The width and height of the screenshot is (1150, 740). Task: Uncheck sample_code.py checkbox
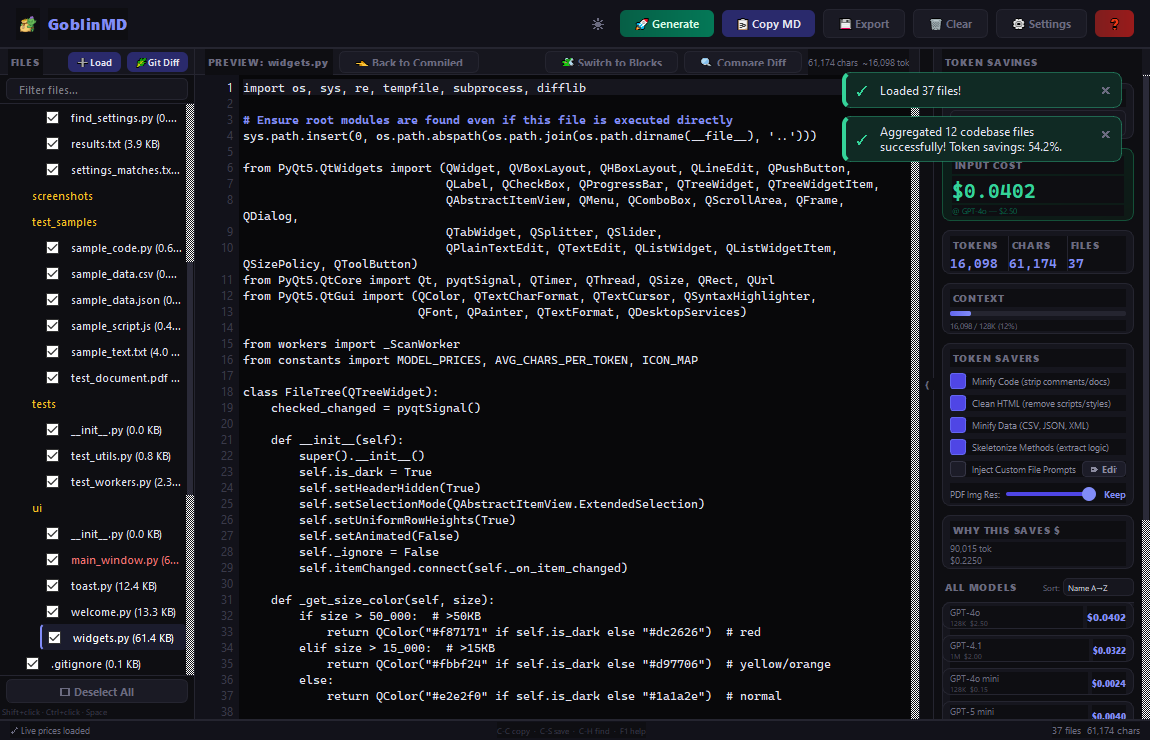pos(53,248)
